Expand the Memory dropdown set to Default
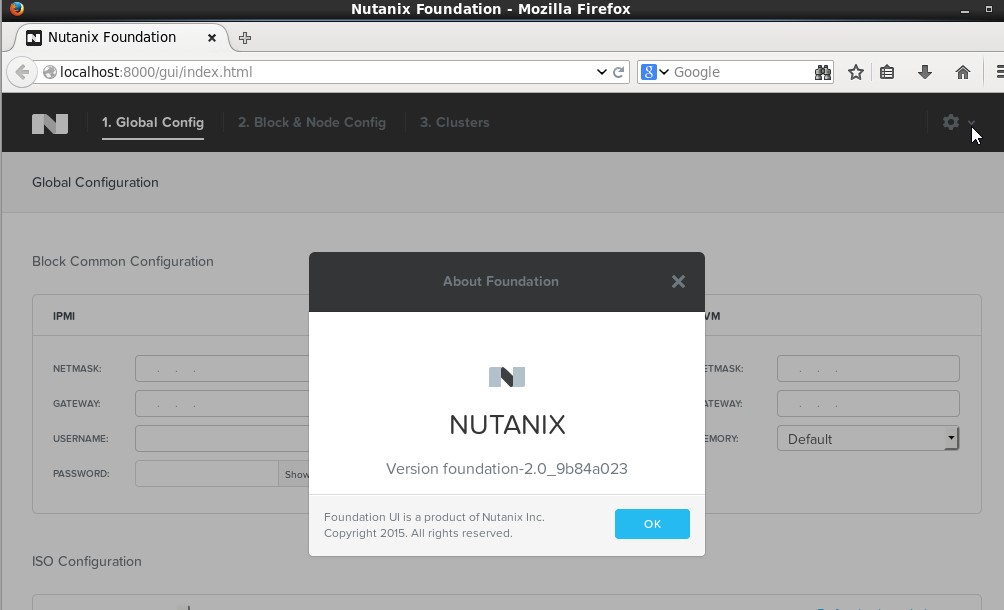The width and height of the screenshot is (1004, 610). tap(867, 438)
